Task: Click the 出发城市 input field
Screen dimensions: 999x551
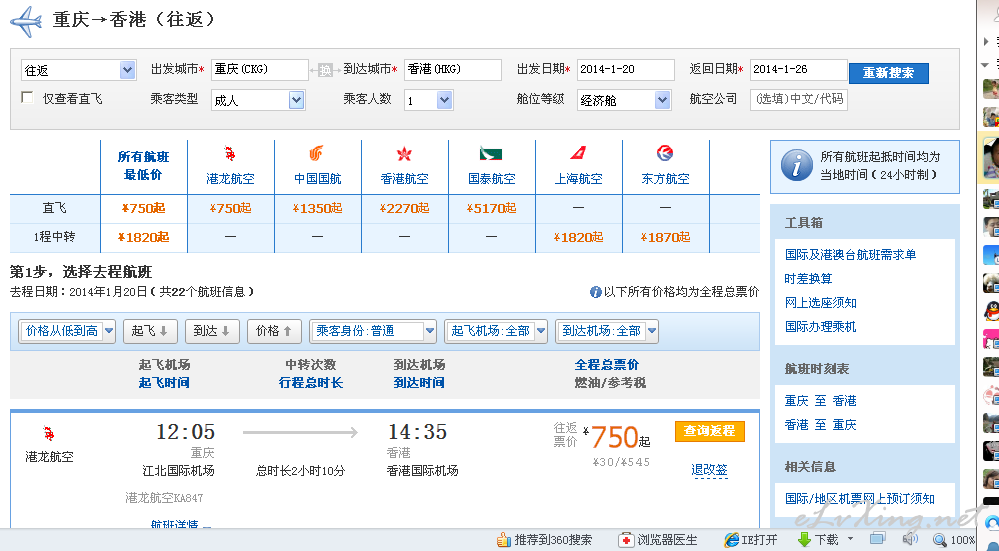Action: (260, 69)
